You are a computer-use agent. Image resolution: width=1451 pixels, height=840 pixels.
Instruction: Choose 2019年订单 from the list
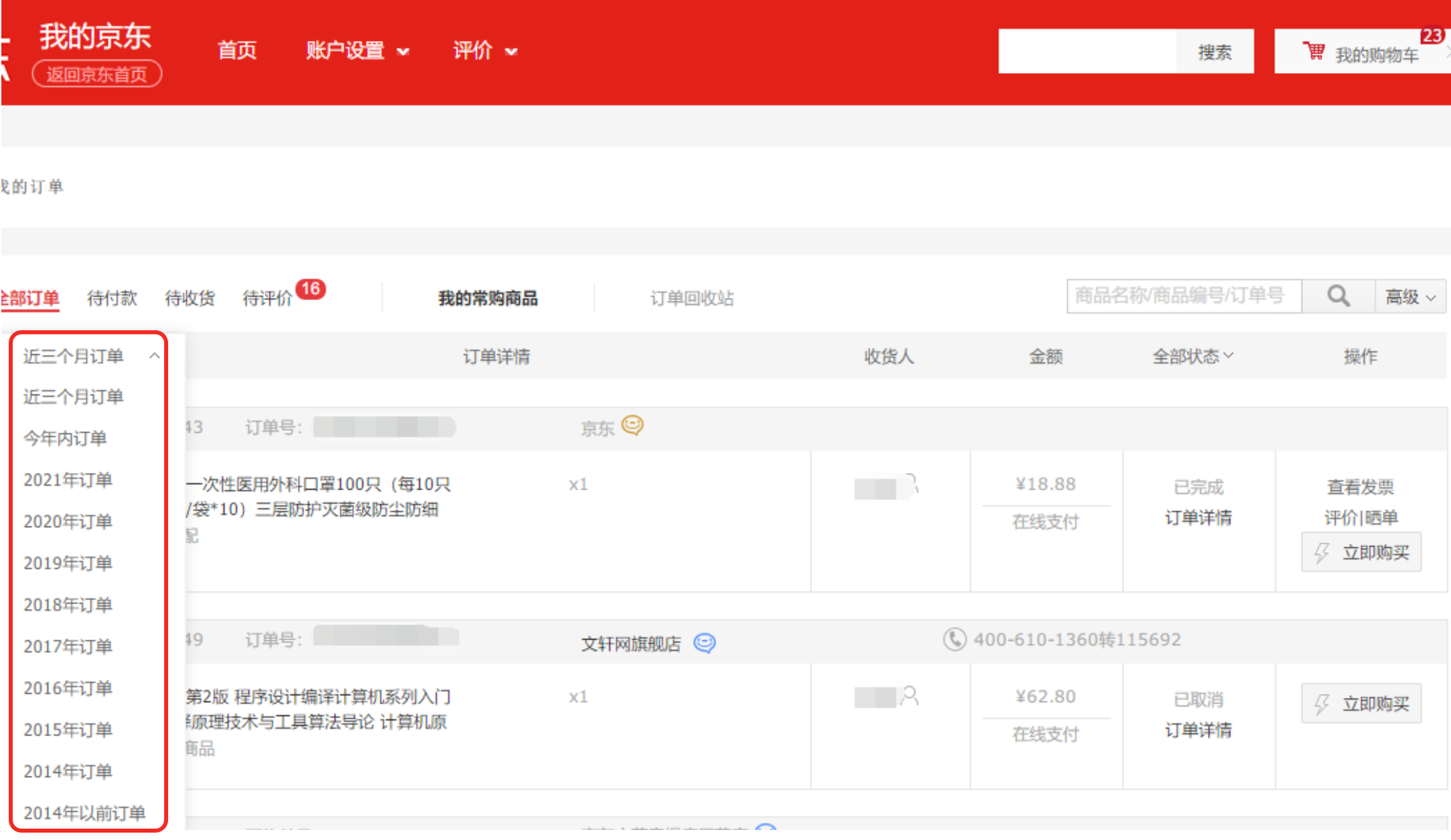[68, 563]
